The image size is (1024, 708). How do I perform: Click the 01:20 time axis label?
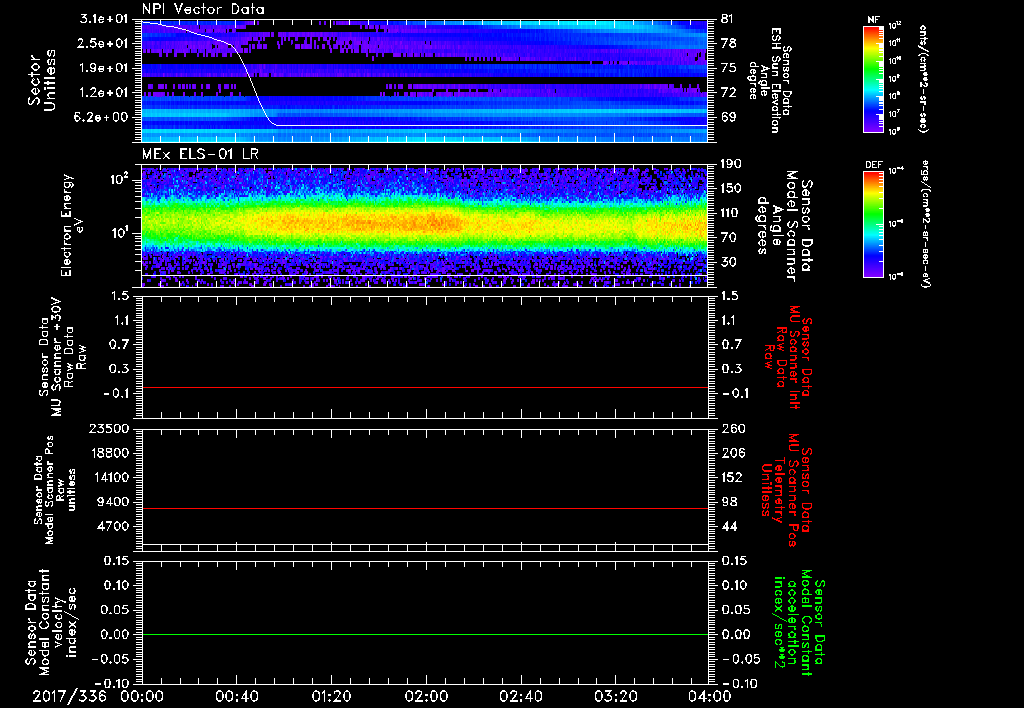coord(331,696)
